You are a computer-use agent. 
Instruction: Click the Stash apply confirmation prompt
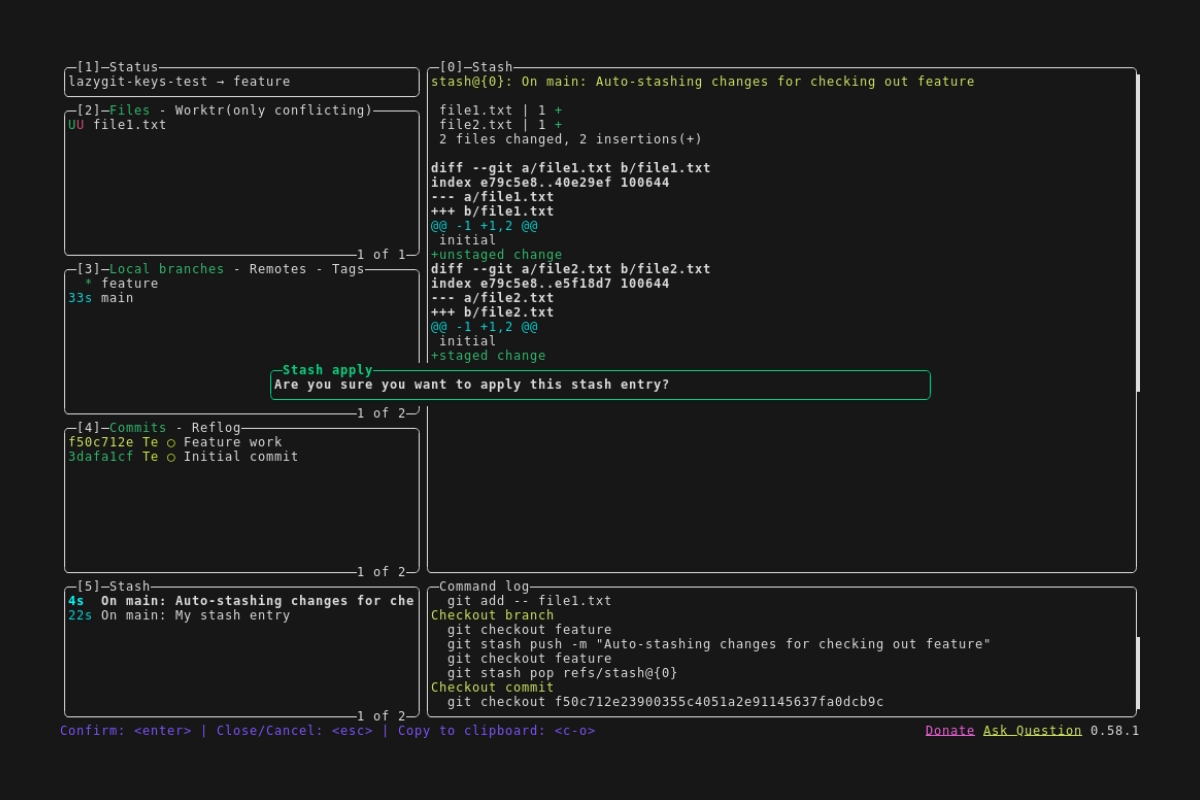coord(471,385)
